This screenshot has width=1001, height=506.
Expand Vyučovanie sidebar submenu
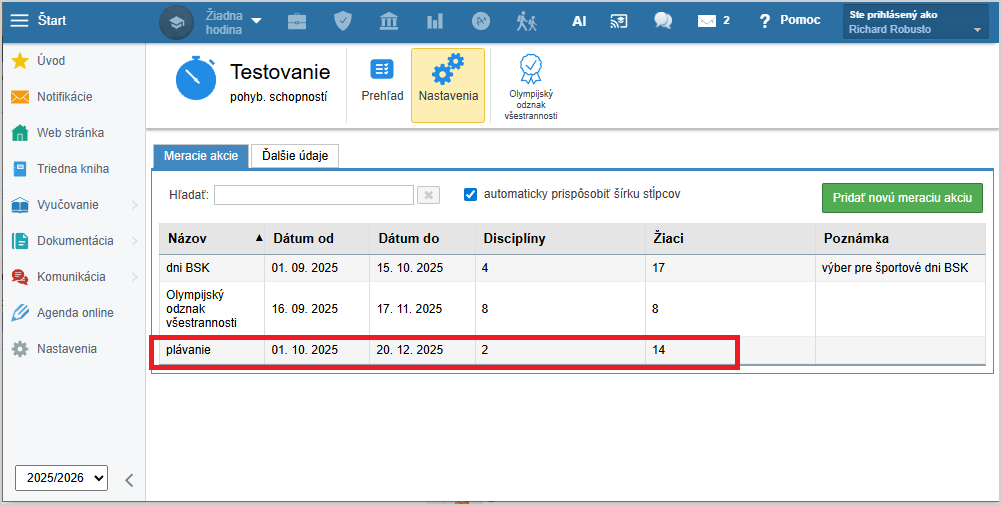(134, 205)
